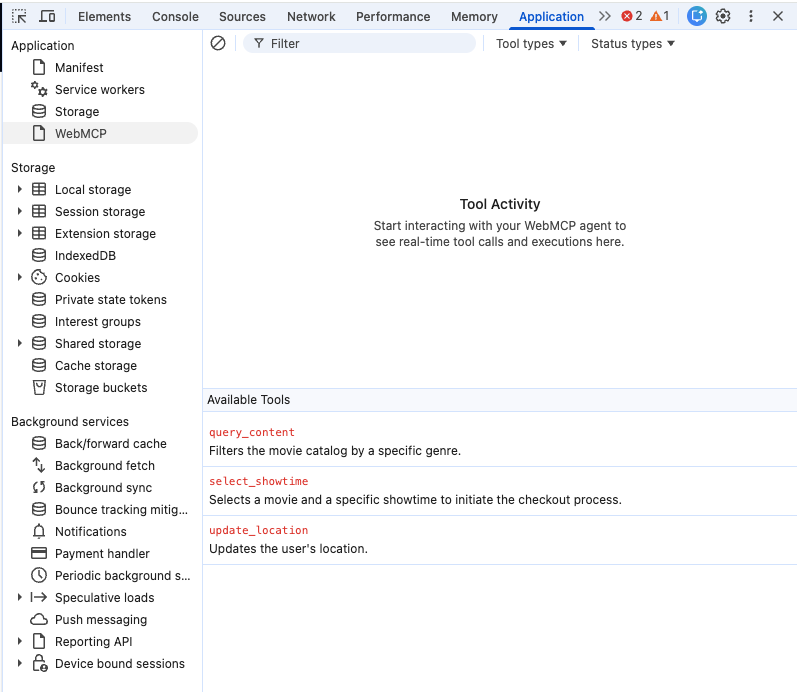Click the Session storage grid icon
Image resolution: width=797 pixels, height=692 pixels.
[x=39, y=211]
